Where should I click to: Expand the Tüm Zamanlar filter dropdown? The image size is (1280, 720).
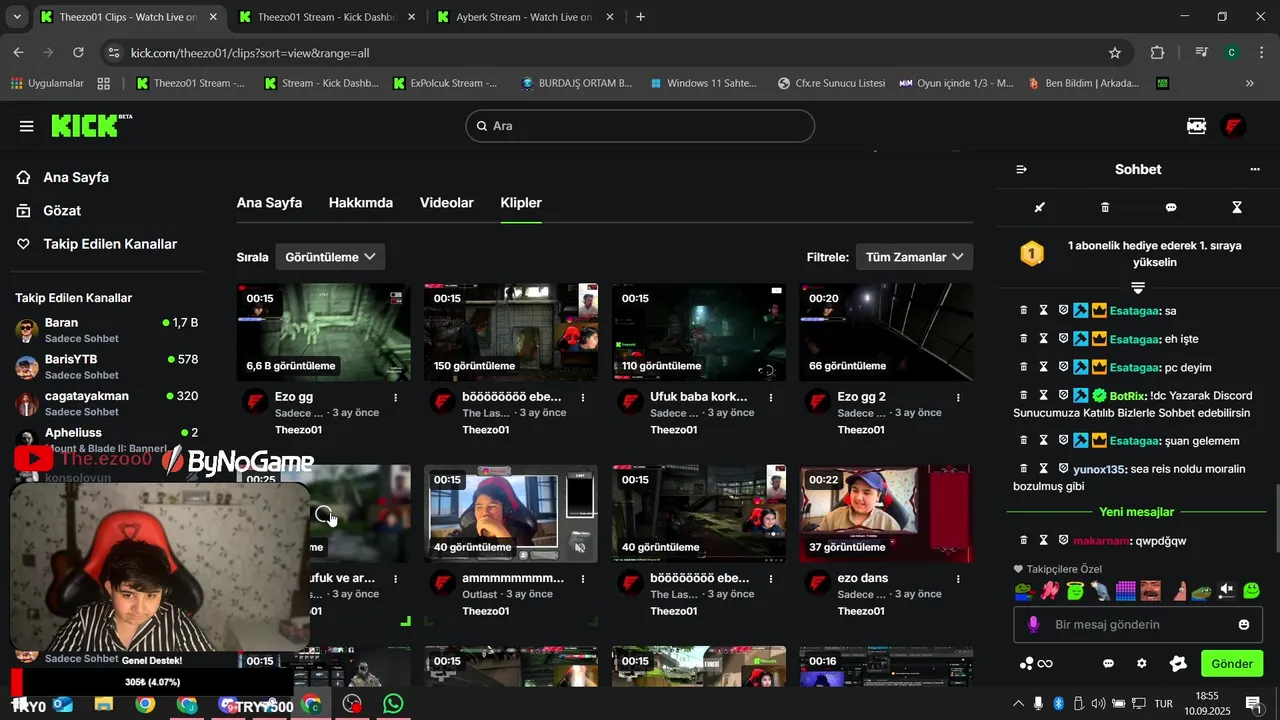point(914,257)
